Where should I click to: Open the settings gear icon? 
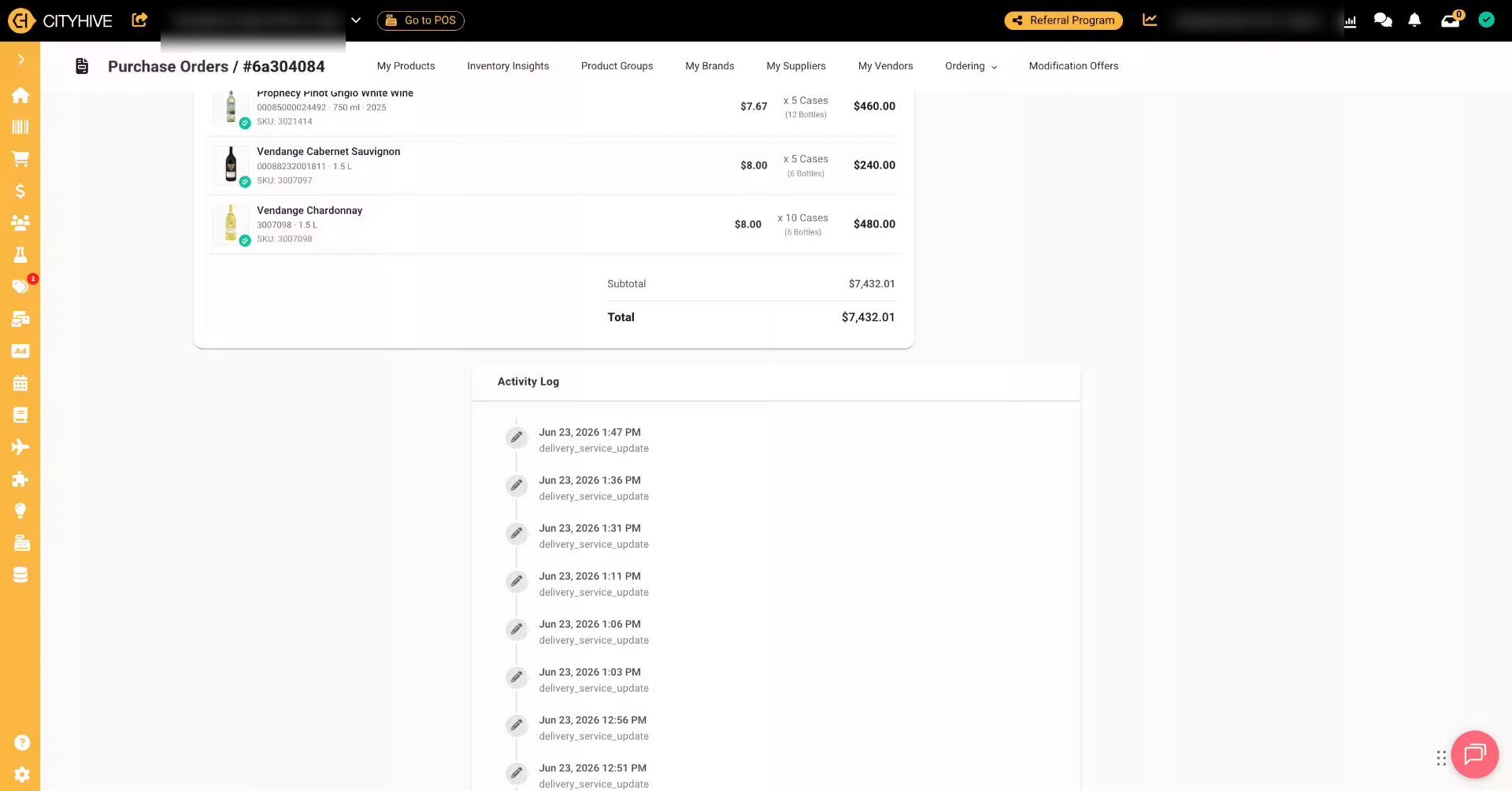point(22,774)
